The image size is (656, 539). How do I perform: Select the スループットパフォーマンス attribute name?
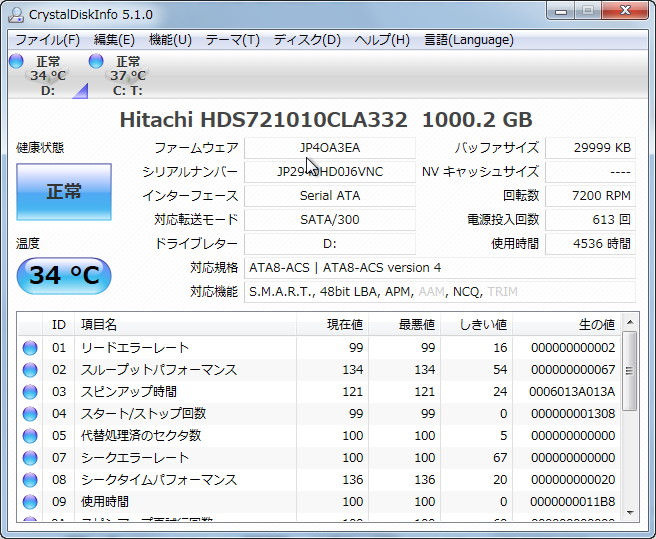click(159, 370)
